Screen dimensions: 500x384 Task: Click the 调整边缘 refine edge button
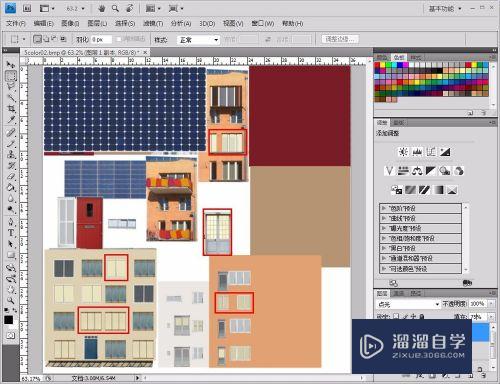click(x=340, y=39)
